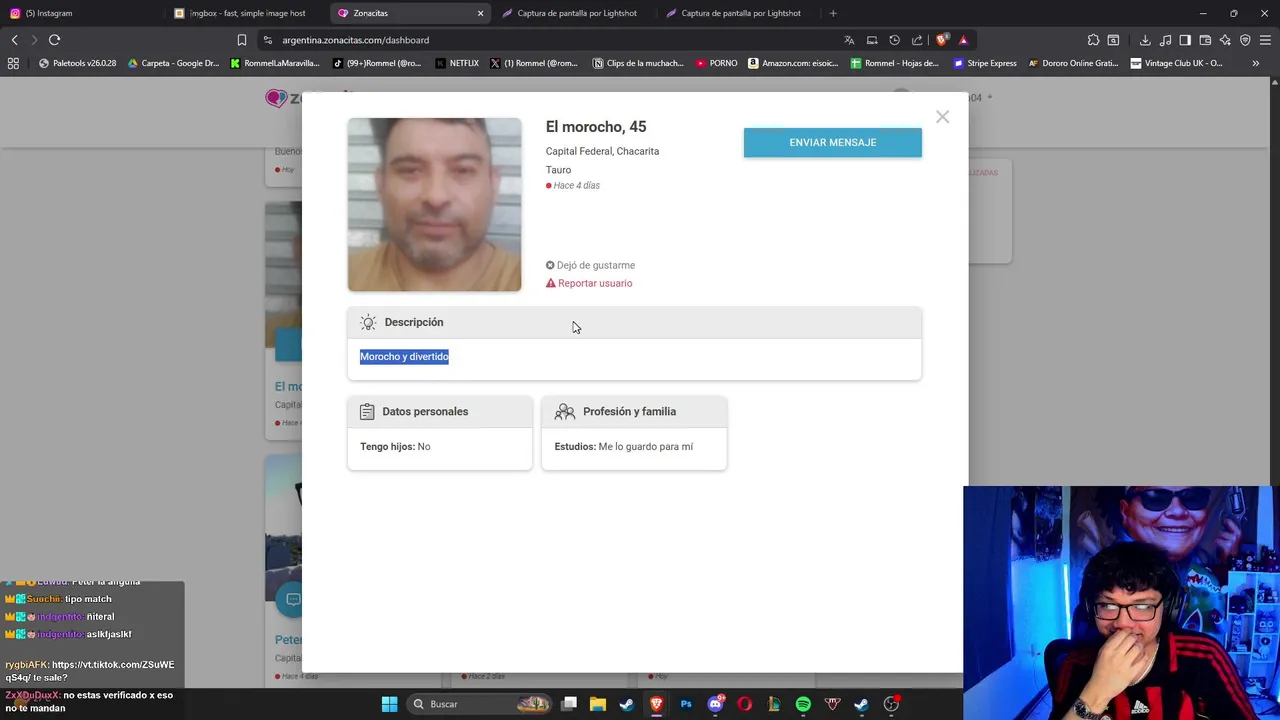The width and height of the screenshot is (1280, 720).
Task: Click the share page icon in address bar
Action: [x=917, y=40]
